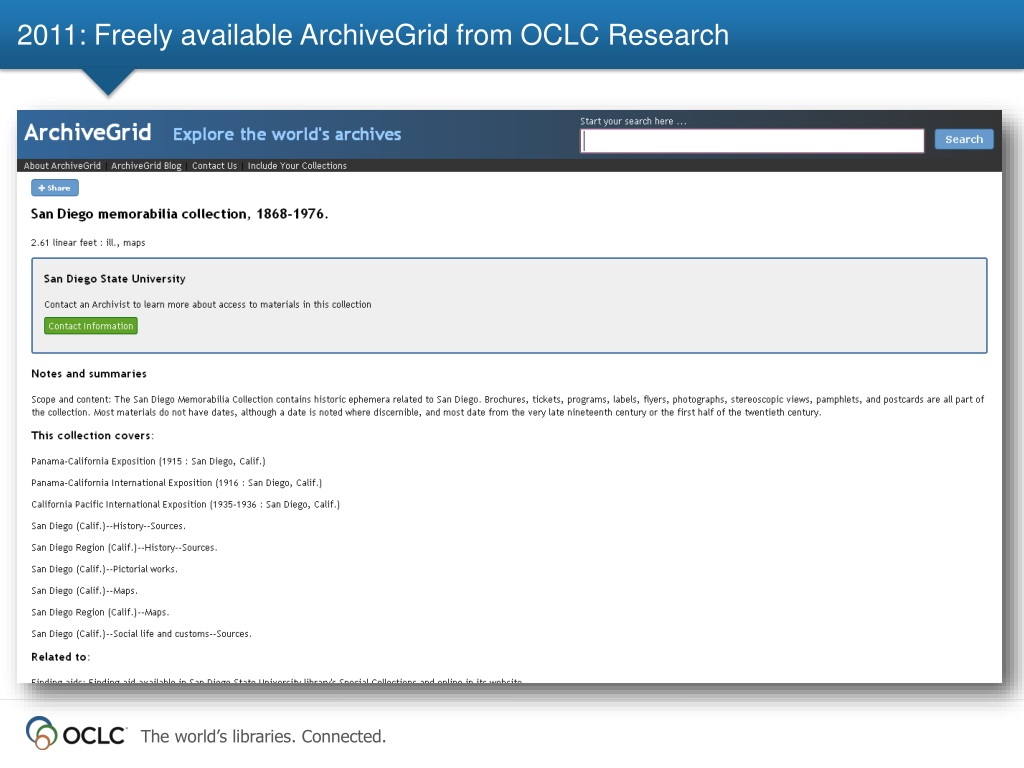Viewport: 1024px width, 768px height.
Task: Click San Diego (Calif.)--History--Sources subject
Action: pyautogui.click(x=108, y=526)
